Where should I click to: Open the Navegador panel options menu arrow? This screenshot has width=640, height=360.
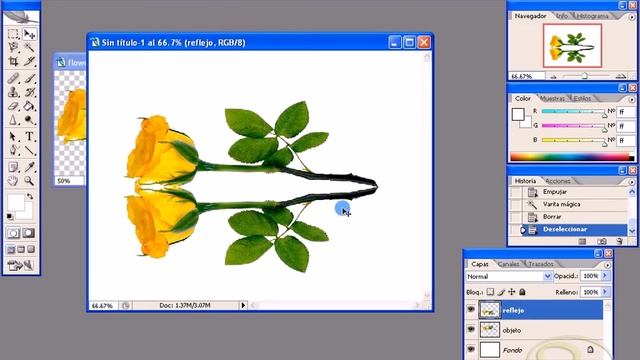pos(632,17)
